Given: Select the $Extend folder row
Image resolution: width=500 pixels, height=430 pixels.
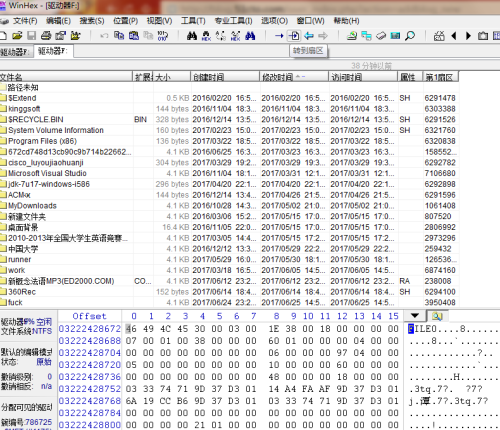Looking at the screenshot, I should coord(229,98).
